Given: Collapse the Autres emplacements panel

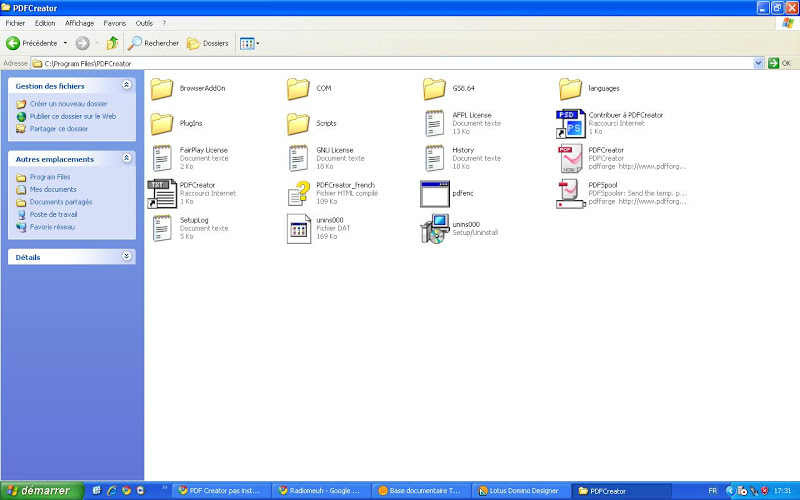Looking at the screenshot, I should [127, 158].
